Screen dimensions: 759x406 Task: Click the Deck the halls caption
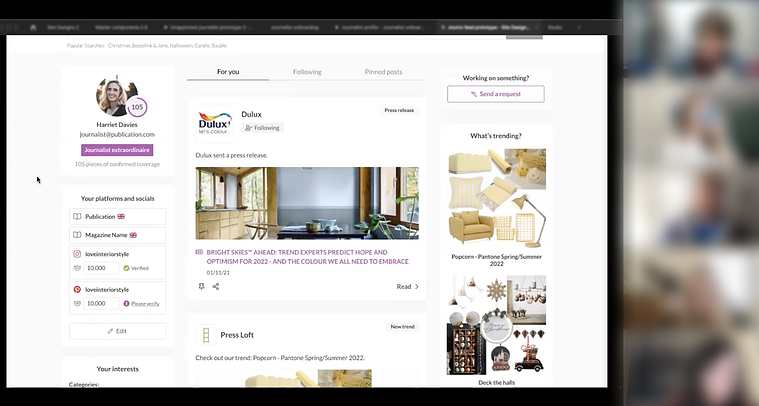(497, 383)
